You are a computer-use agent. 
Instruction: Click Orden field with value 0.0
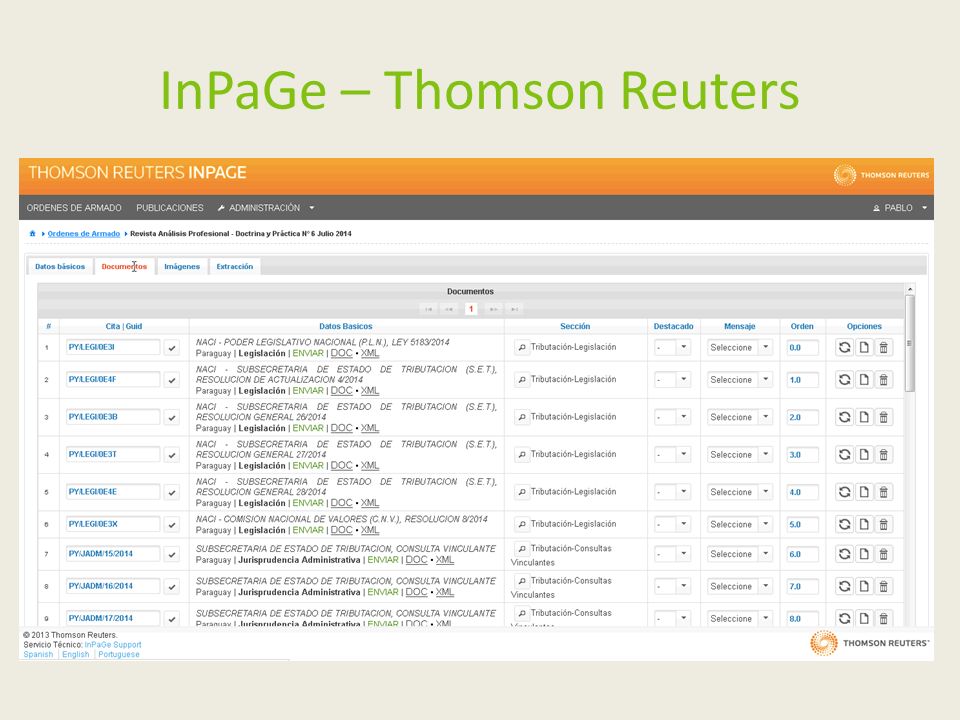(x=803, y=347)
